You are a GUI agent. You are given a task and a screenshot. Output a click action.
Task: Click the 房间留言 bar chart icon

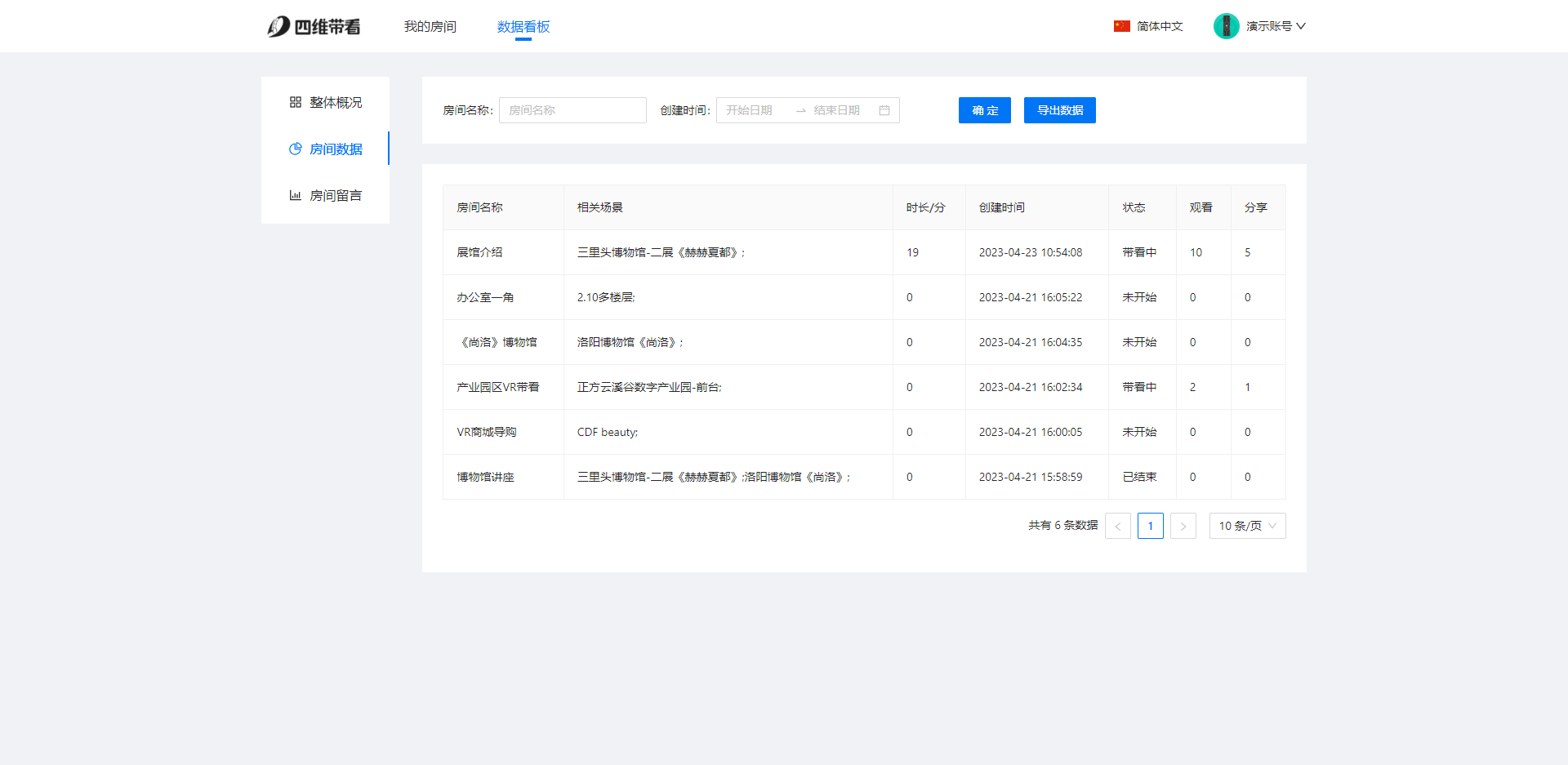[x=296, y=195]
